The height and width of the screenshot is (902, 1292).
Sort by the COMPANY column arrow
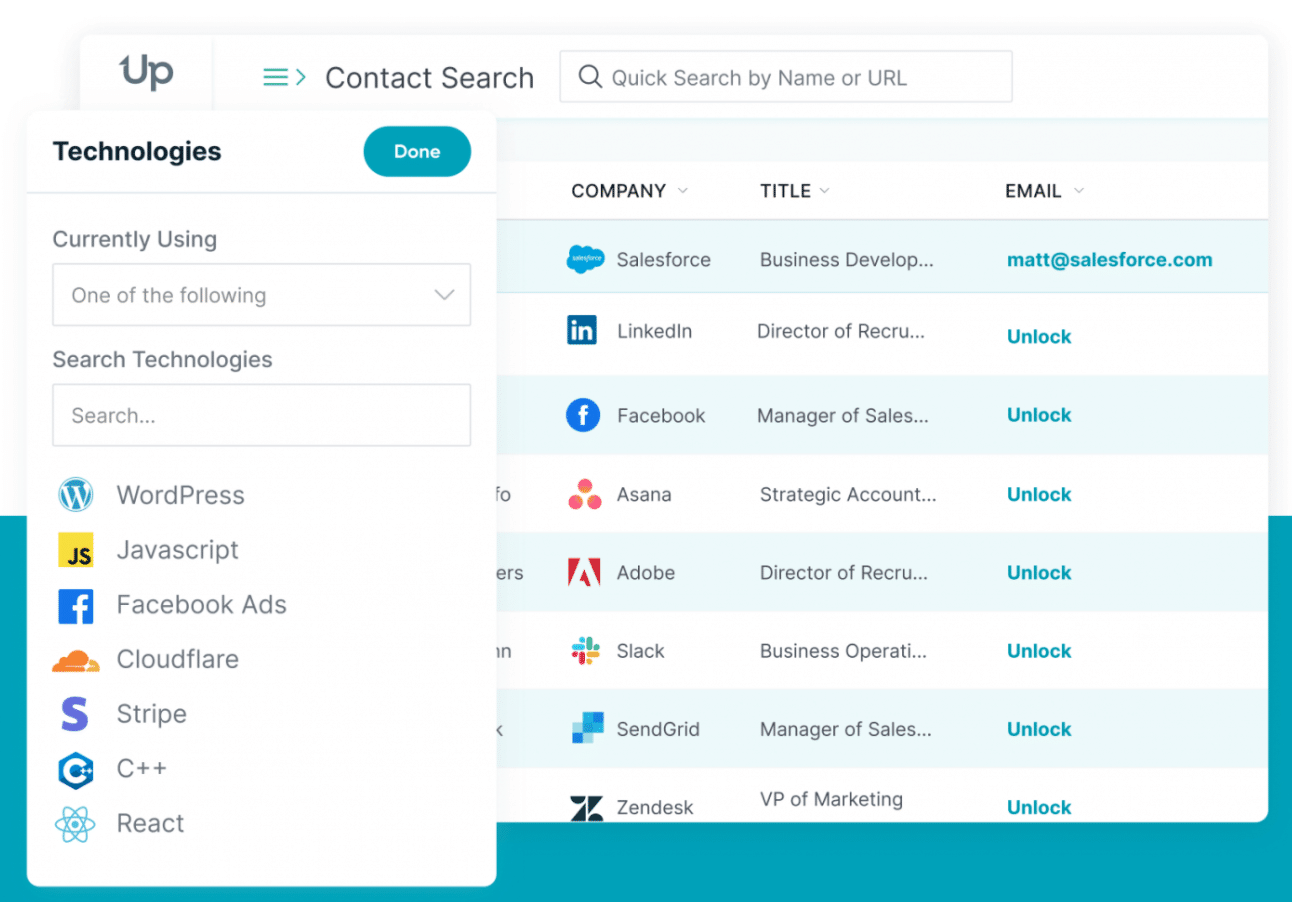click(683, 191)
